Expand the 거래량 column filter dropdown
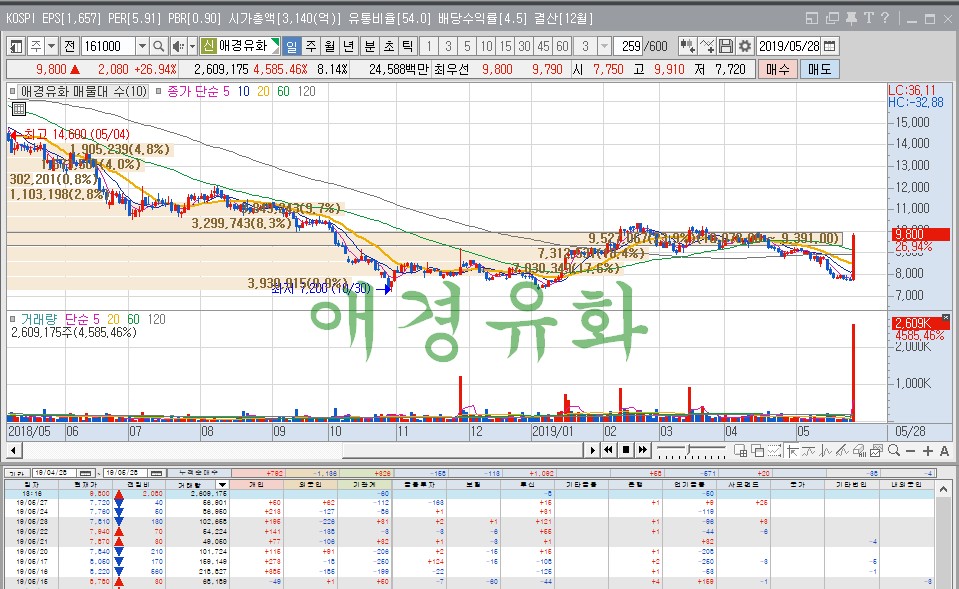 pos(222,484)
